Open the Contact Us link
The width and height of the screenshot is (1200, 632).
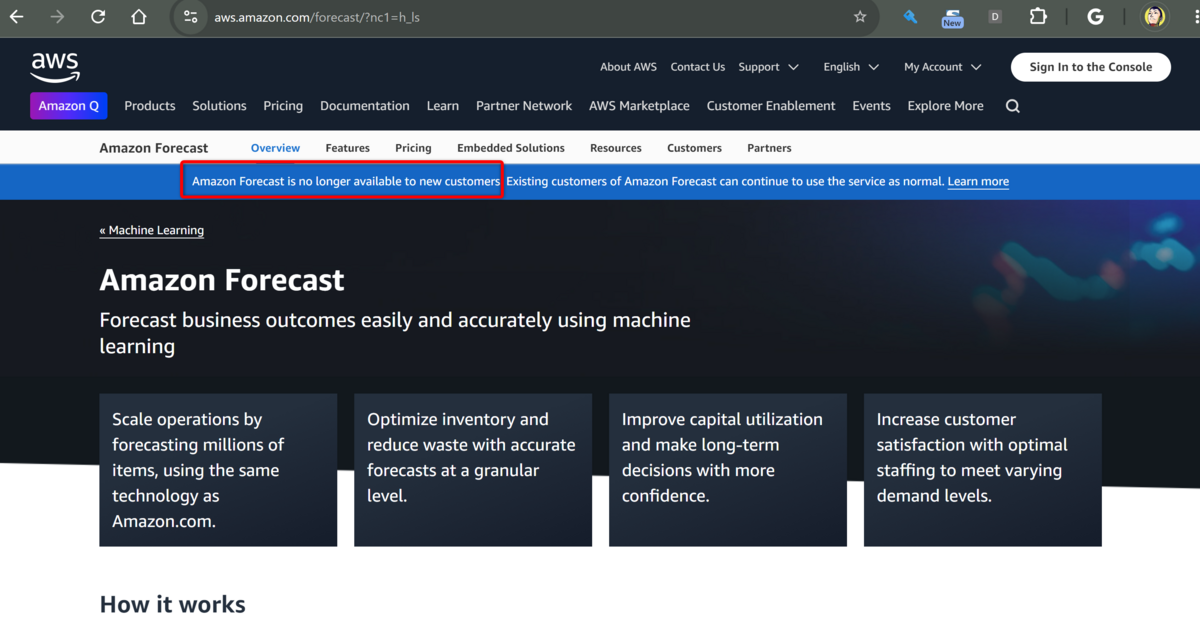697,67
